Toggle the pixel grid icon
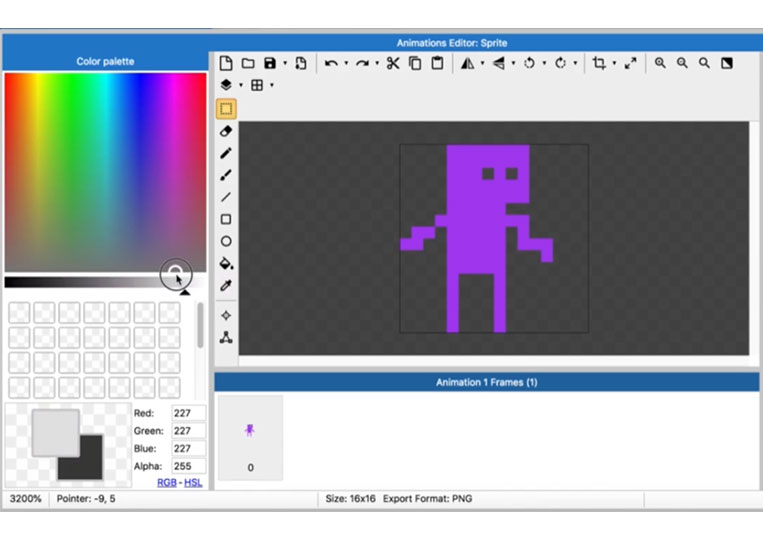 click(257, 85)
